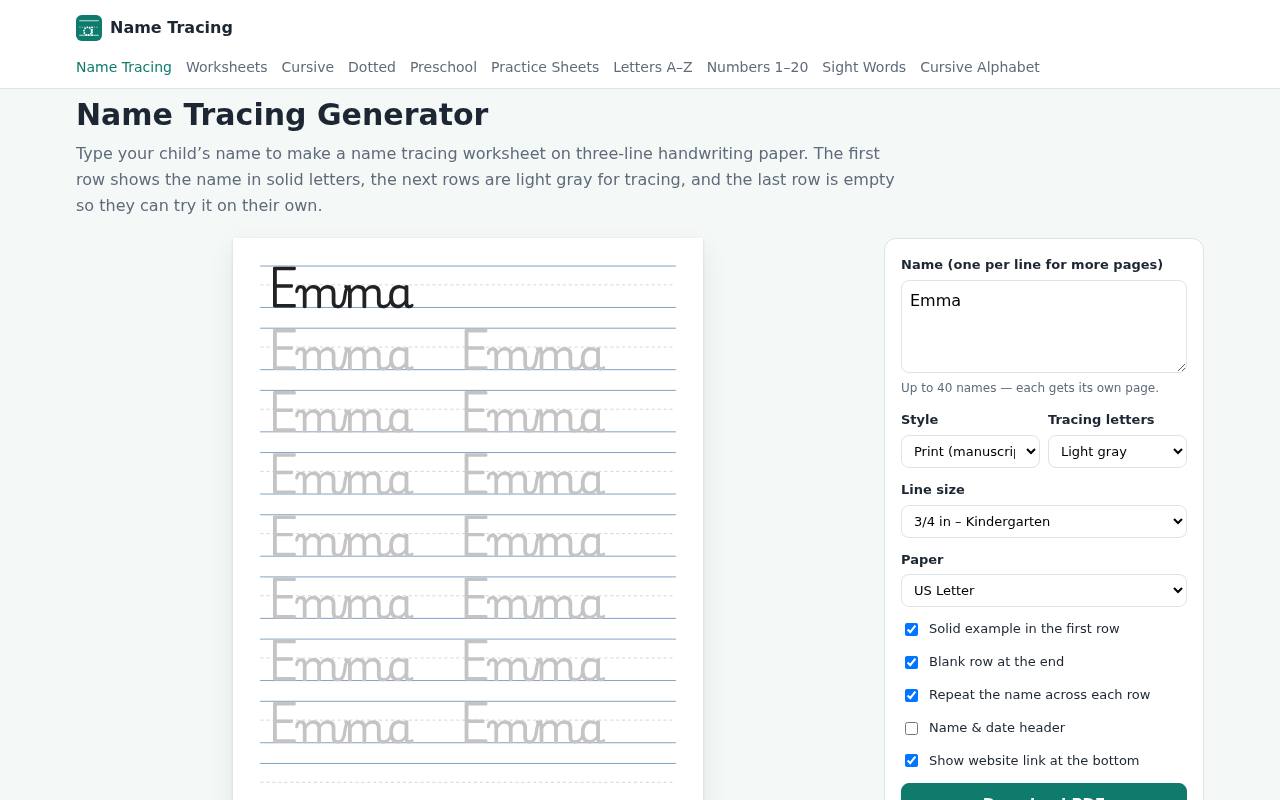This screenshot has width=1280, height=800.
Task: Navigate to Sight Words
Action: click(x=864, y=67)
